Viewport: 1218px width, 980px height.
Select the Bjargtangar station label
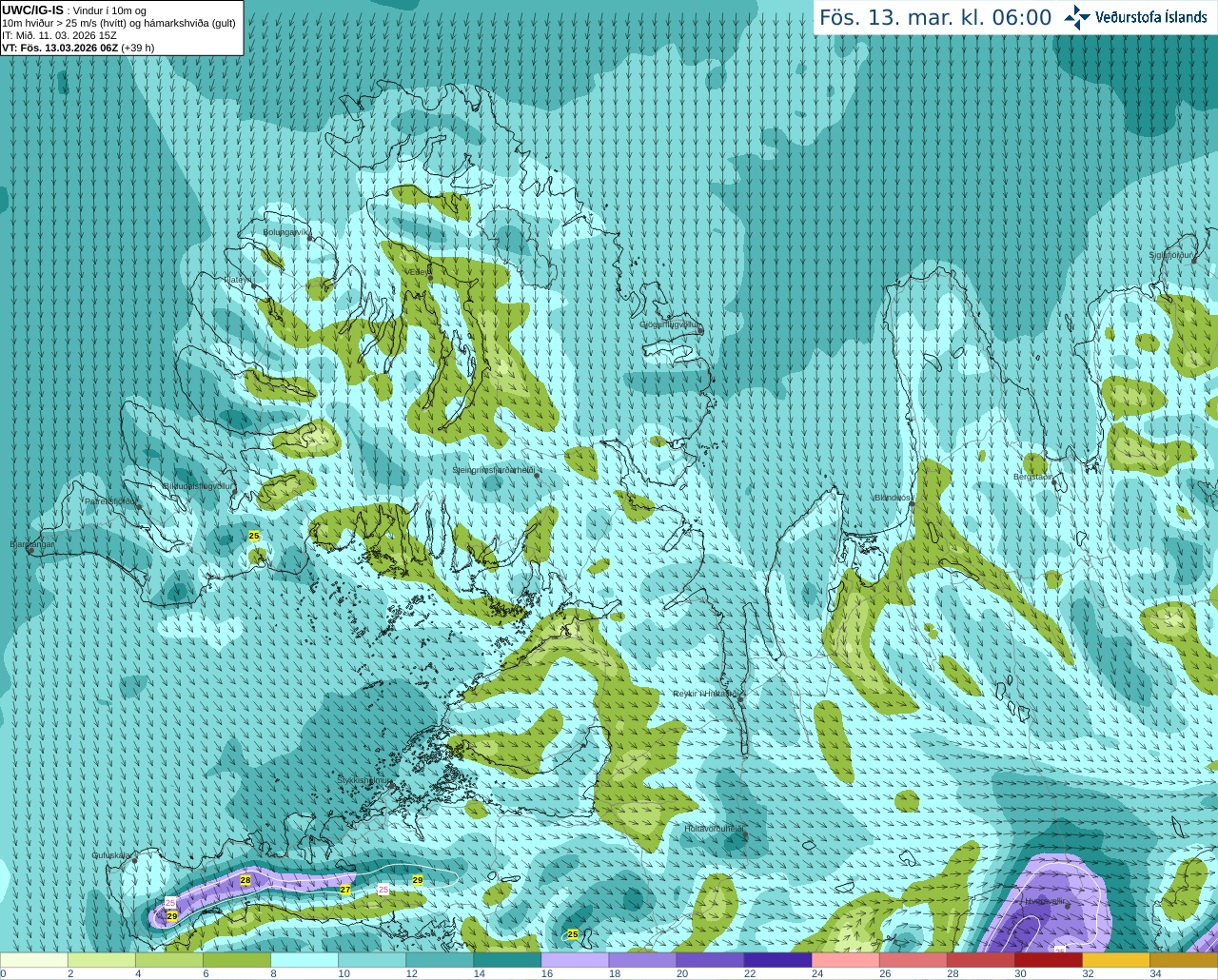[31, 544]
